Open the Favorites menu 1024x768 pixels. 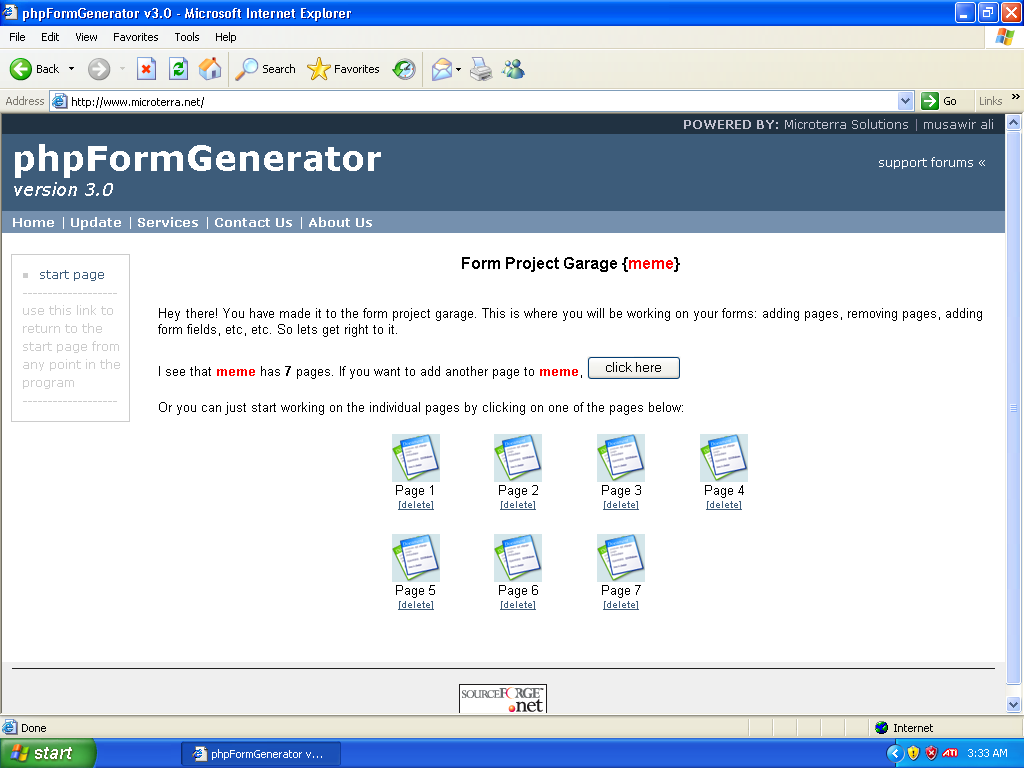click(136, 37)
